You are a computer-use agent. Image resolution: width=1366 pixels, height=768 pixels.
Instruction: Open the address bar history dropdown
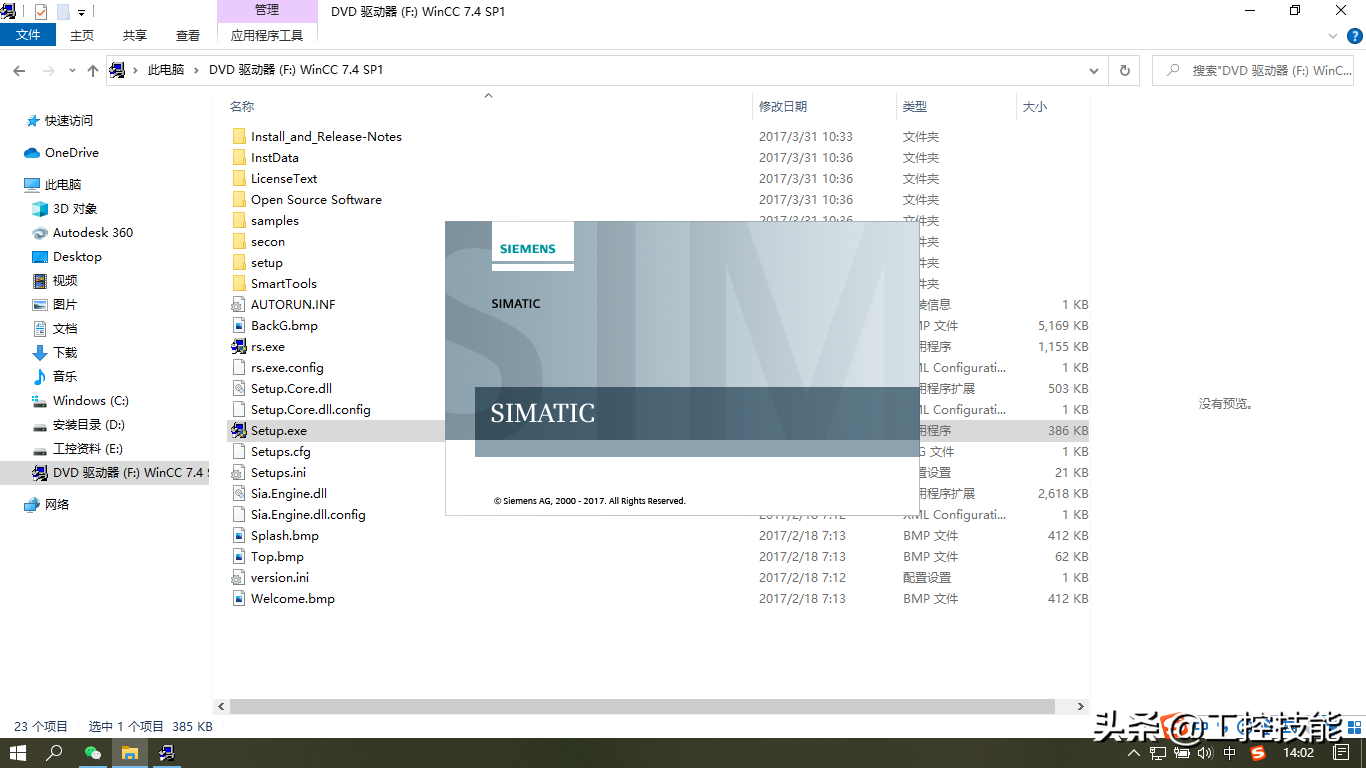1094,71
